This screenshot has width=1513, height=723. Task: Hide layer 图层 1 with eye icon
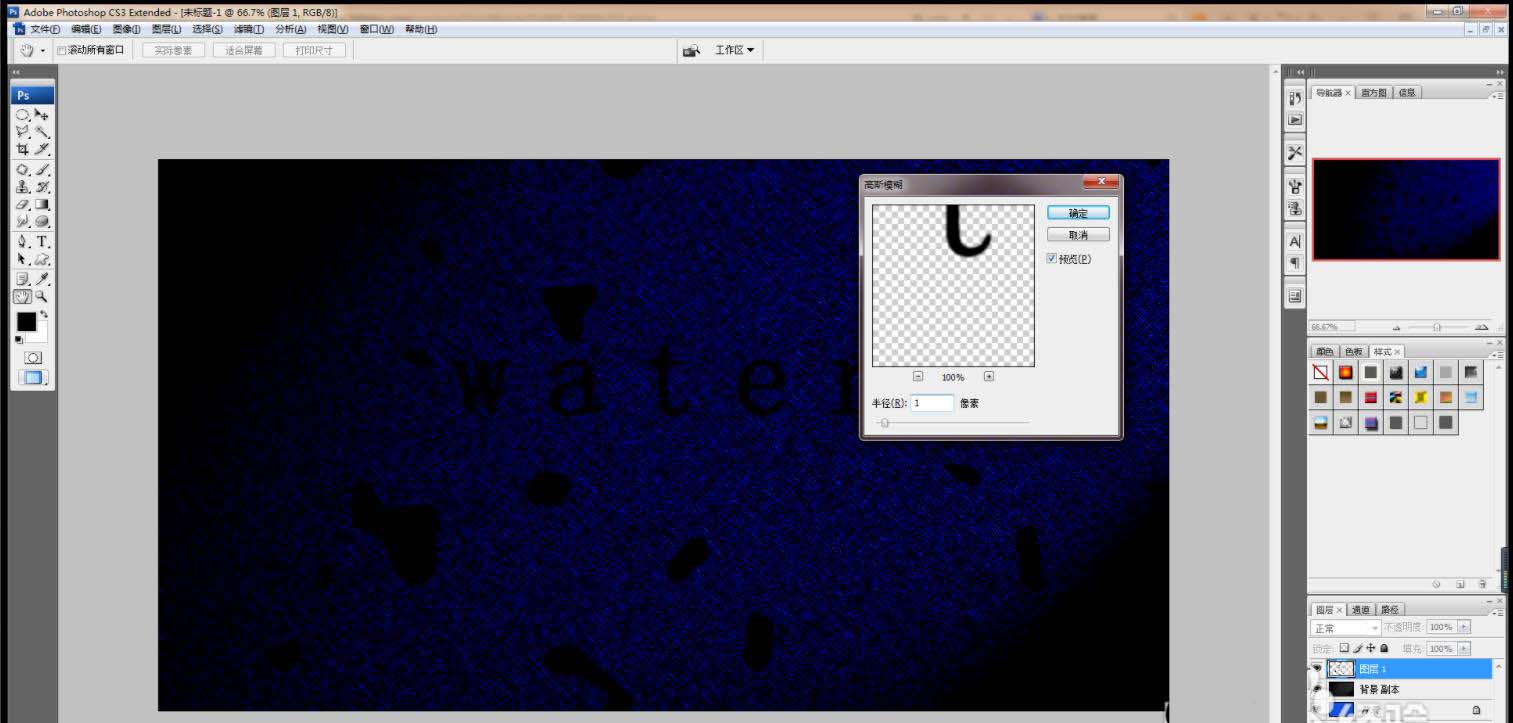[x=1317, y=669]
